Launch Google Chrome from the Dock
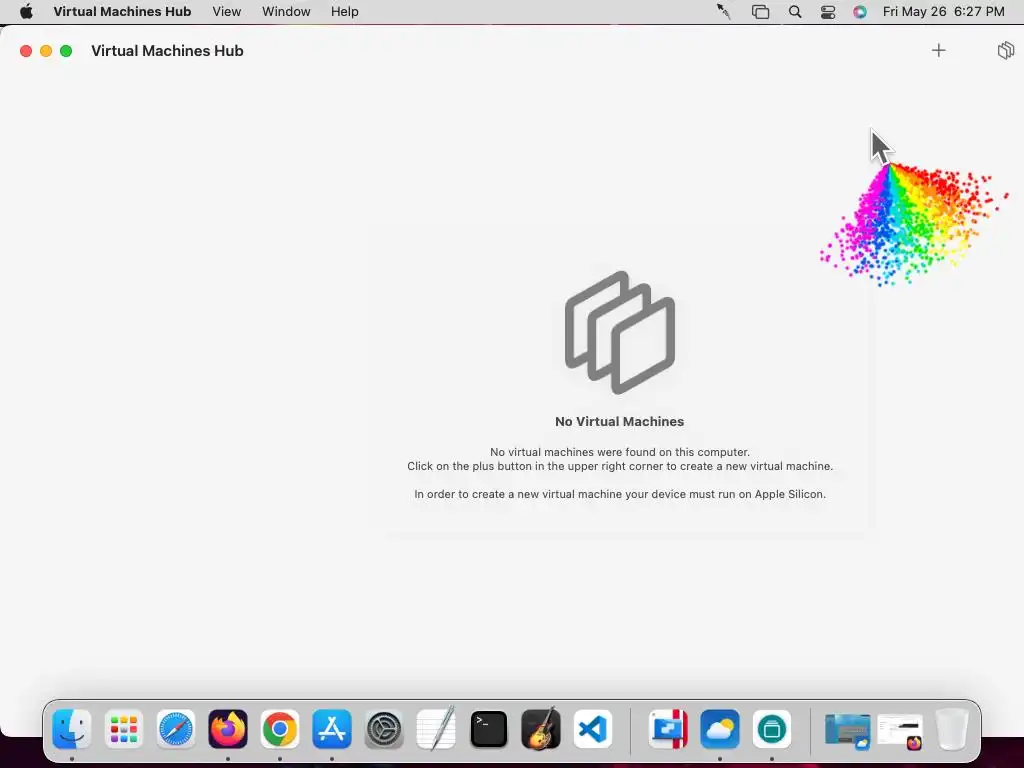The width and height of the screenshot is (1024, 768). pos(280,729)
